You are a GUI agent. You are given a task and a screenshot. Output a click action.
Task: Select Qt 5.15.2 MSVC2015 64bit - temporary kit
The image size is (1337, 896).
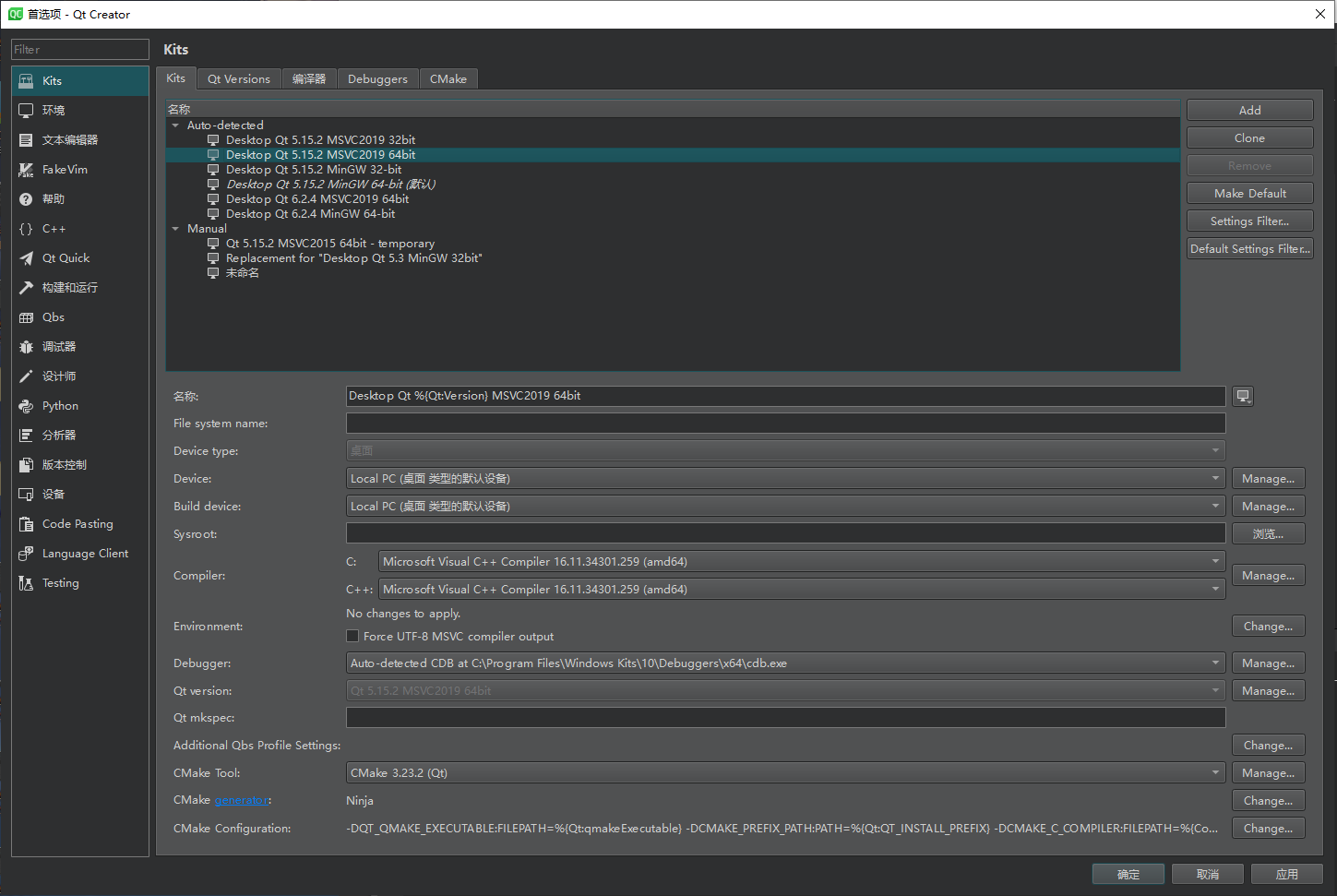pyautogui.click(x=330, y=244)
